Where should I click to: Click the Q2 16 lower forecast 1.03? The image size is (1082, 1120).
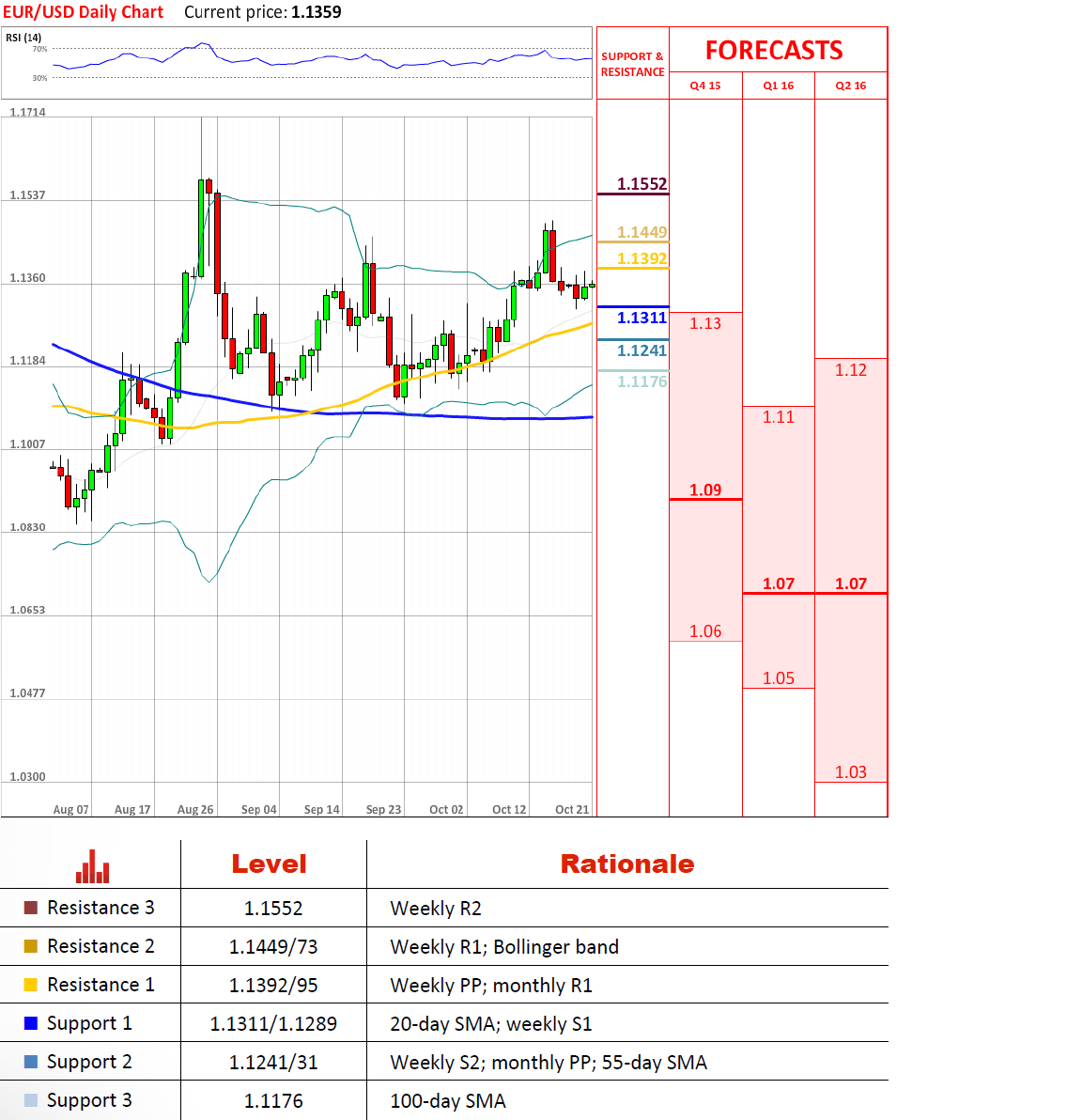tap(851, 772)
